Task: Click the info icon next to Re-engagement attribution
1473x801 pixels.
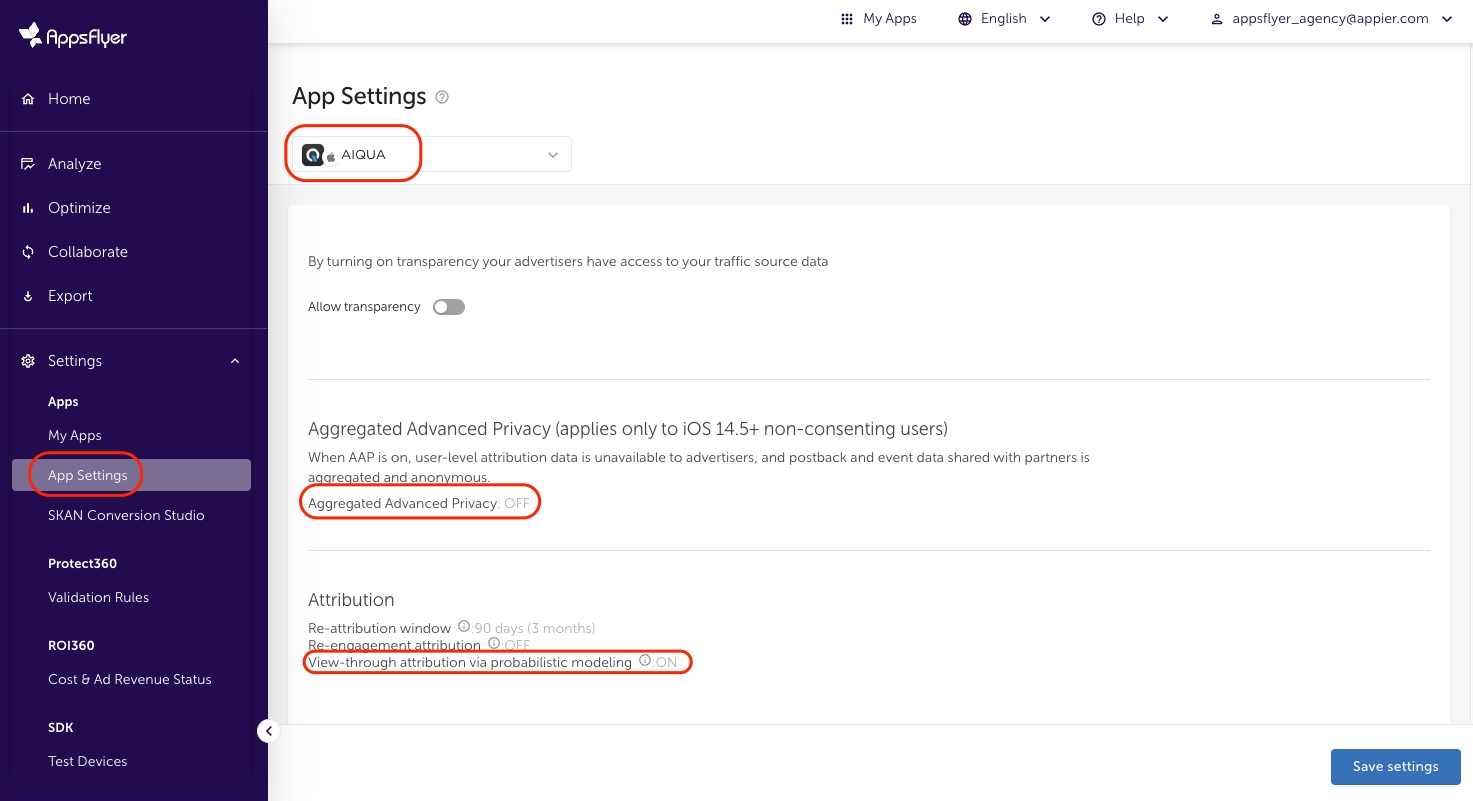Action: (493, 644)
